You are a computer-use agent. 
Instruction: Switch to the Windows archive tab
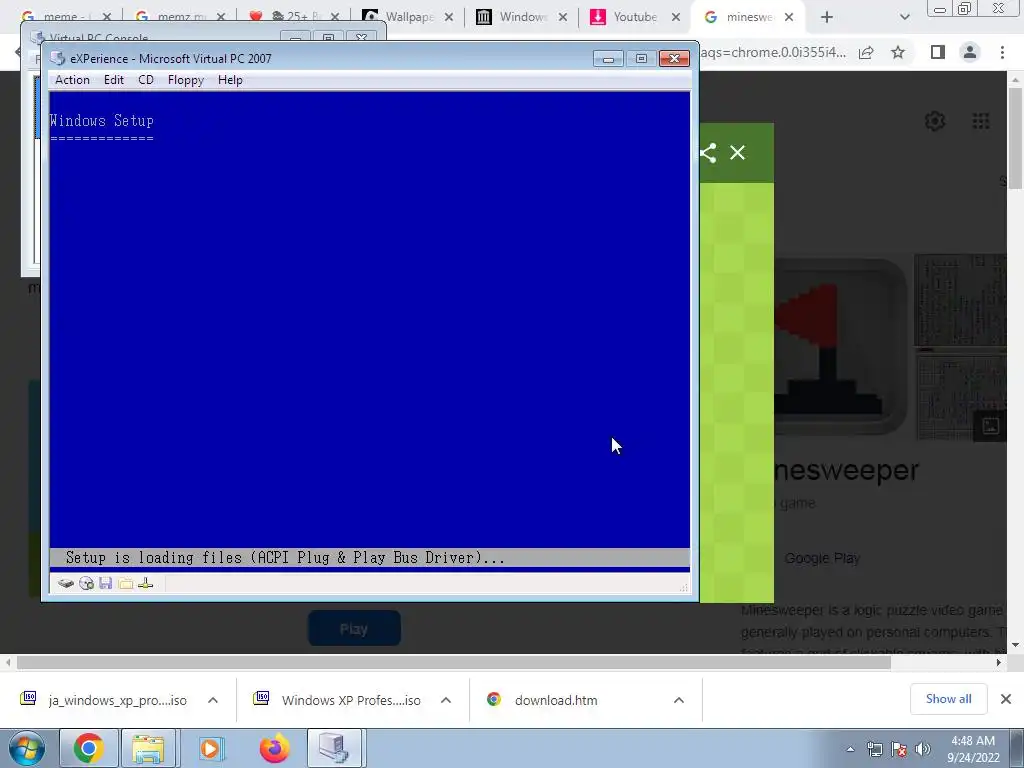tap(520, 17)
